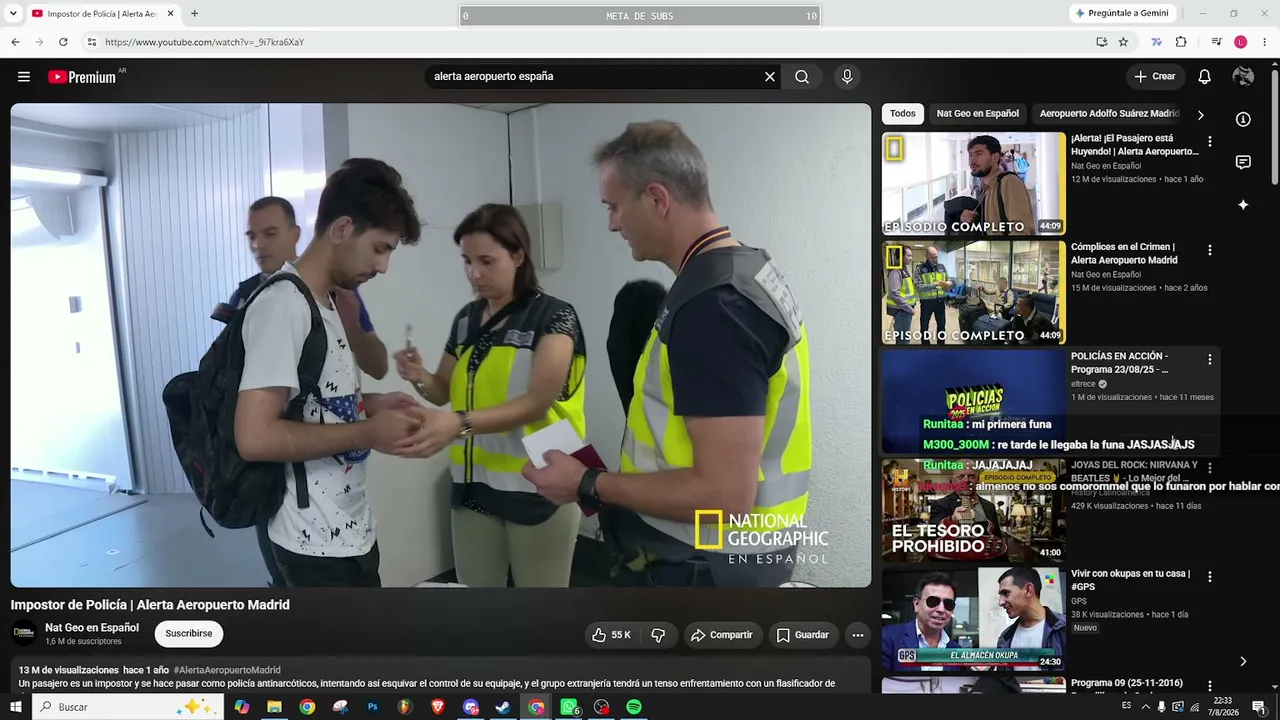
Task: Select the Aeropuerto Adolfo Suárez Madrid chip
Action: point(1109,114)
